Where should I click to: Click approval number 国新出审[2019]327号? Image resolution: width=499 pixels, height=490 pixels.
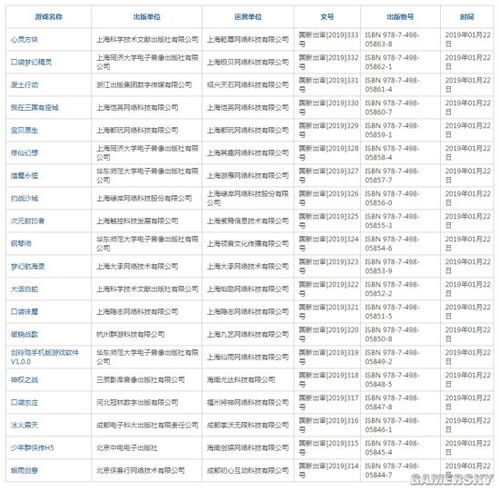(329, 176)
